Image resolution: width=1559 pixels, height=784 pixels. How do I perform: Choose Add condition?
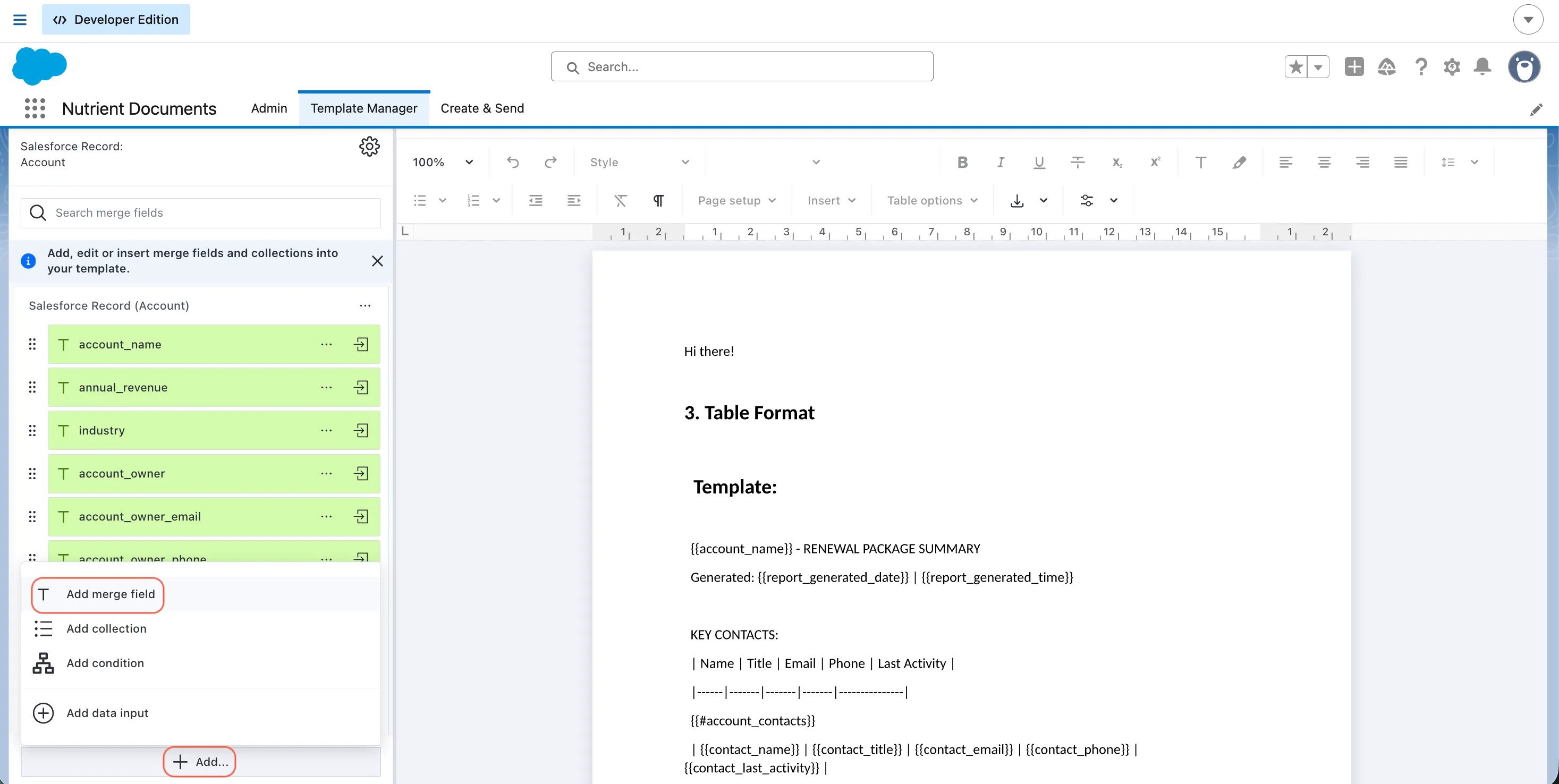pos(201,663)
